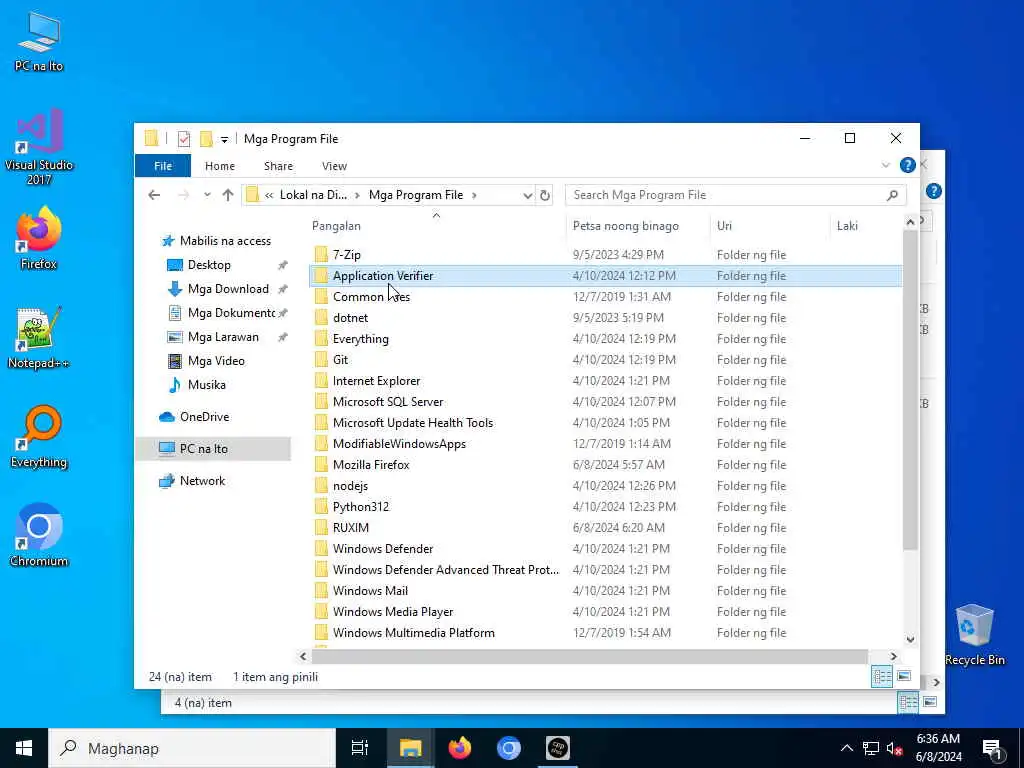Open the File ribbon tab
The height and width of the screenshot is (768, 1024).
pyautogui.click(x=163, y=166)
